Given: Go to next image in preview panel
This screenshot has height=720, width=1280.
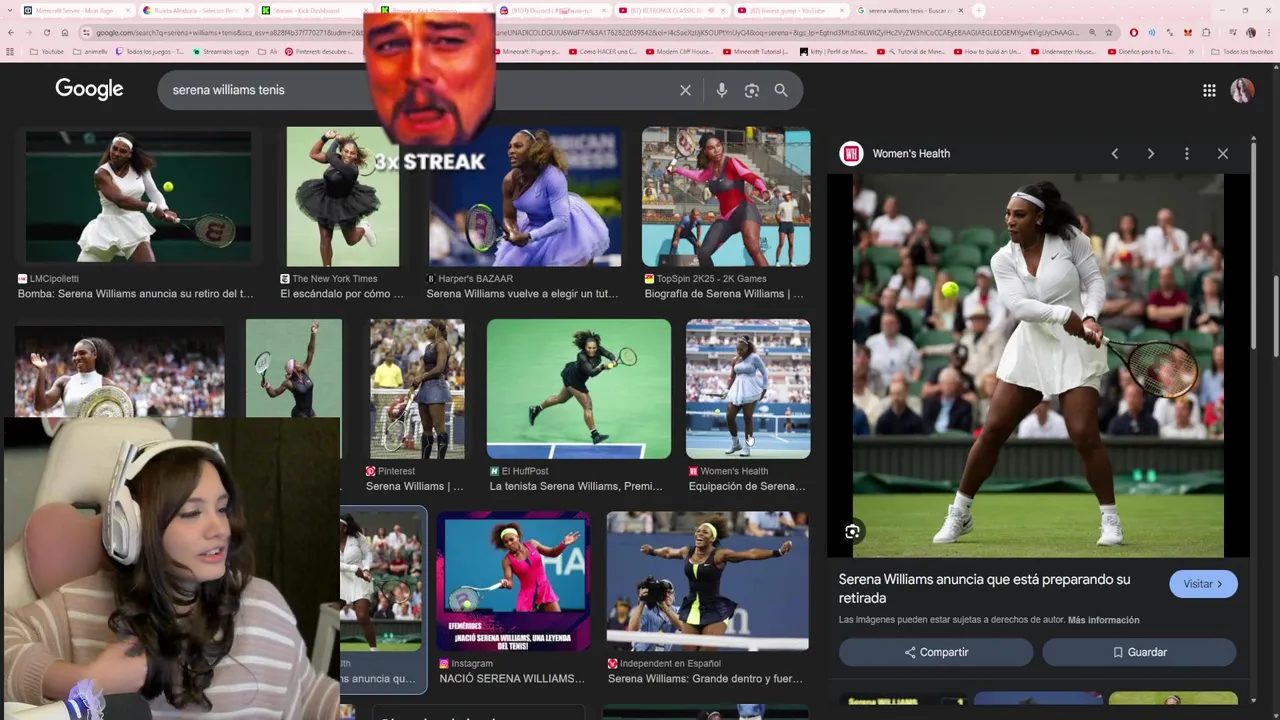Looking at the screenshot, I should 1150,153.
